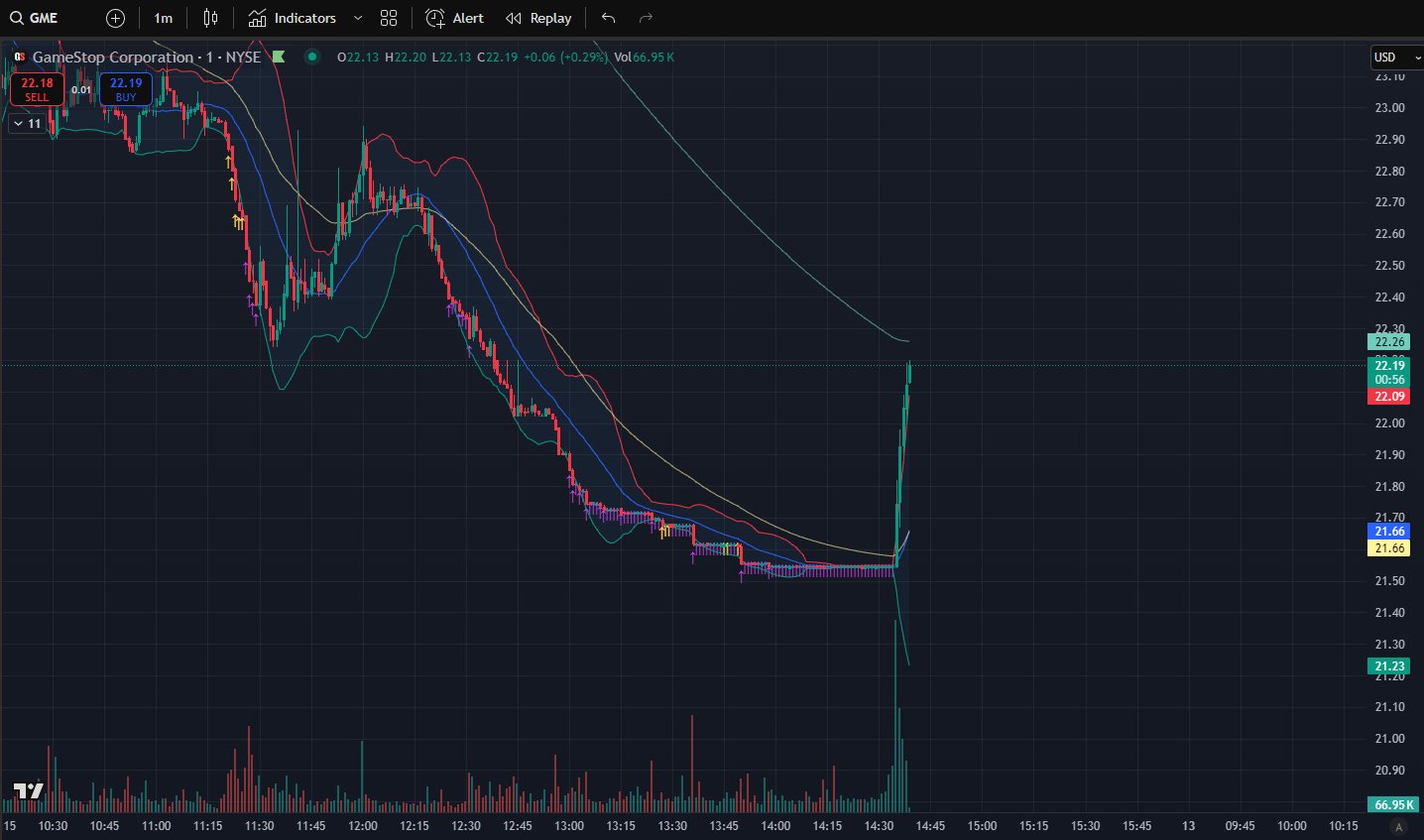Click the 15:30 time axis label
The image size is (1424, 840).
coord(1085,826)
